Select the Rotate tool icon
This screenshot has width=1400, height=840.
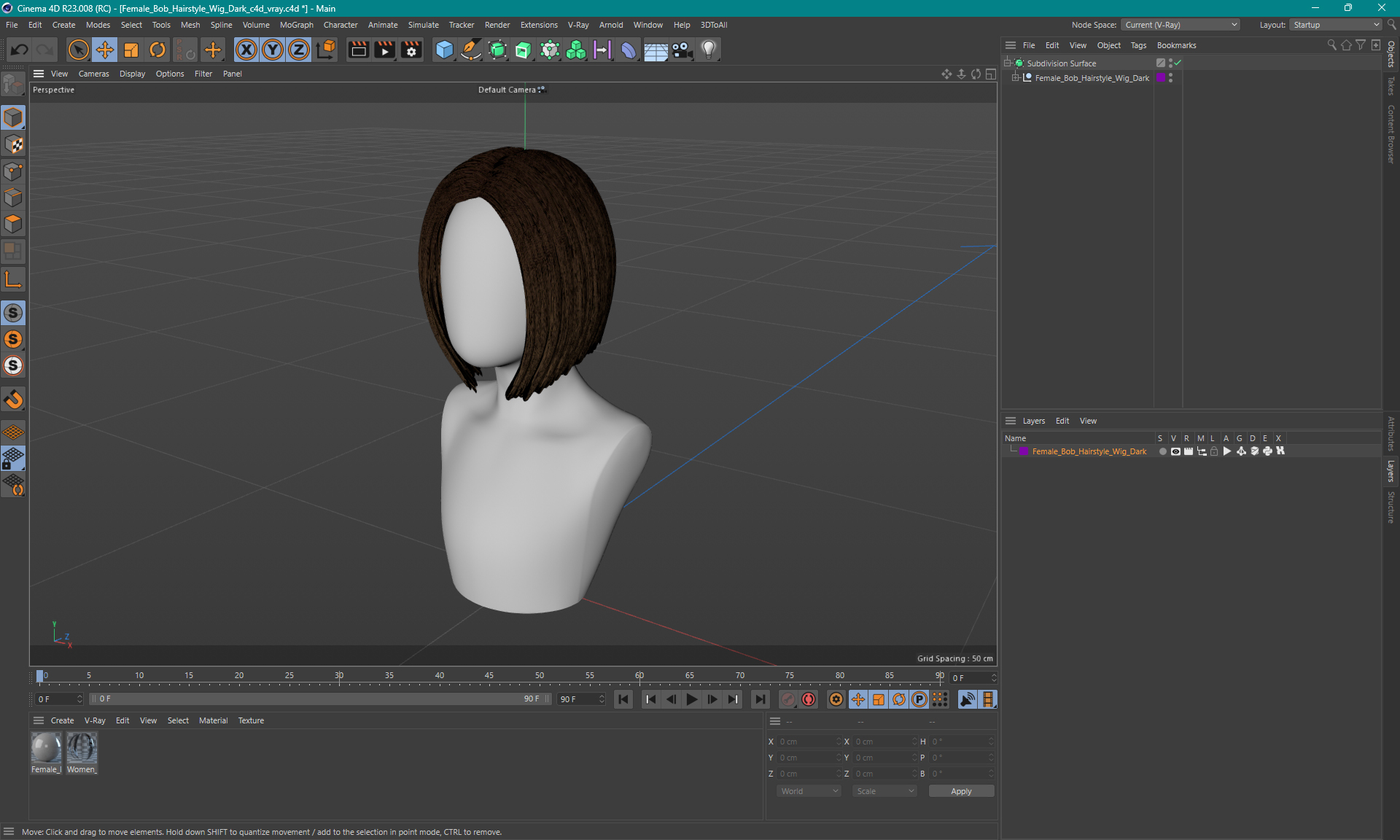coord(157,49)
